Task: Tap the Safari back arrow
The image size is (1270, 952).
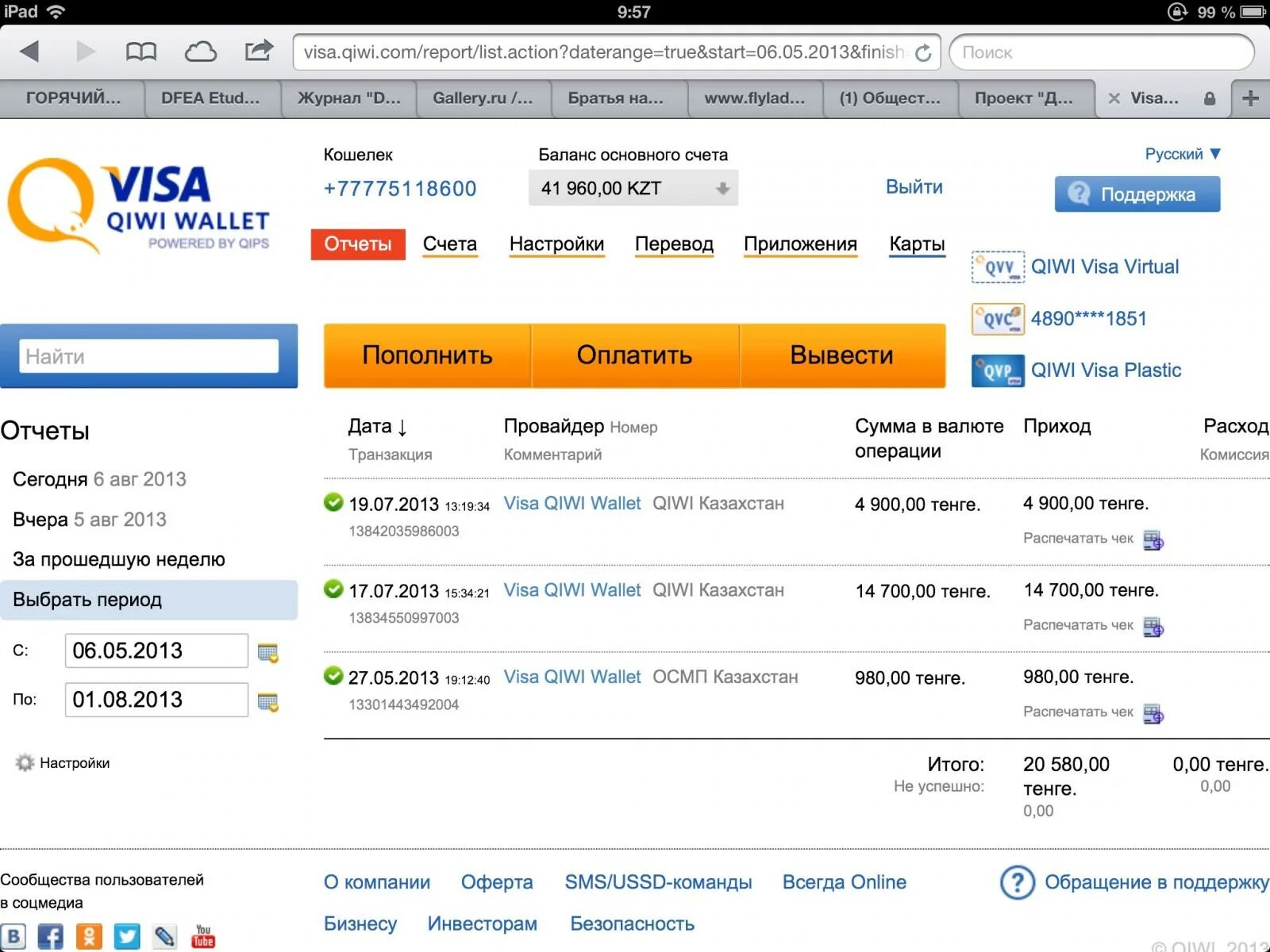Action: [x=29, y=52]
